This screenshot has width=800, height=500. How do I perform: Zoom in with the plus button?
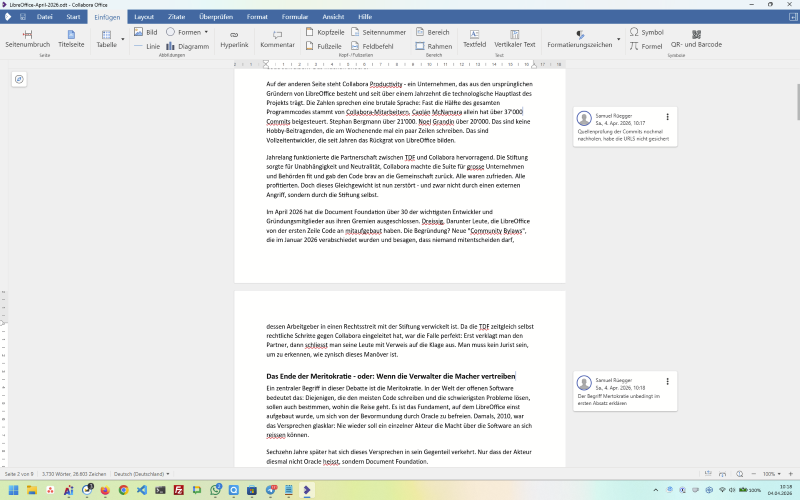click(x=791, y=474)
